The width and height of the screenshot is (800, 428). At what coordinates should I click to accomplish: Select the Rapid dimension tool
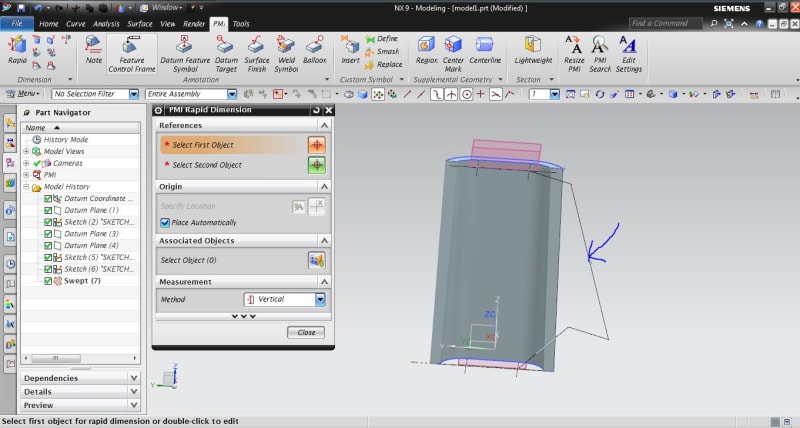[x=17, y=50]
